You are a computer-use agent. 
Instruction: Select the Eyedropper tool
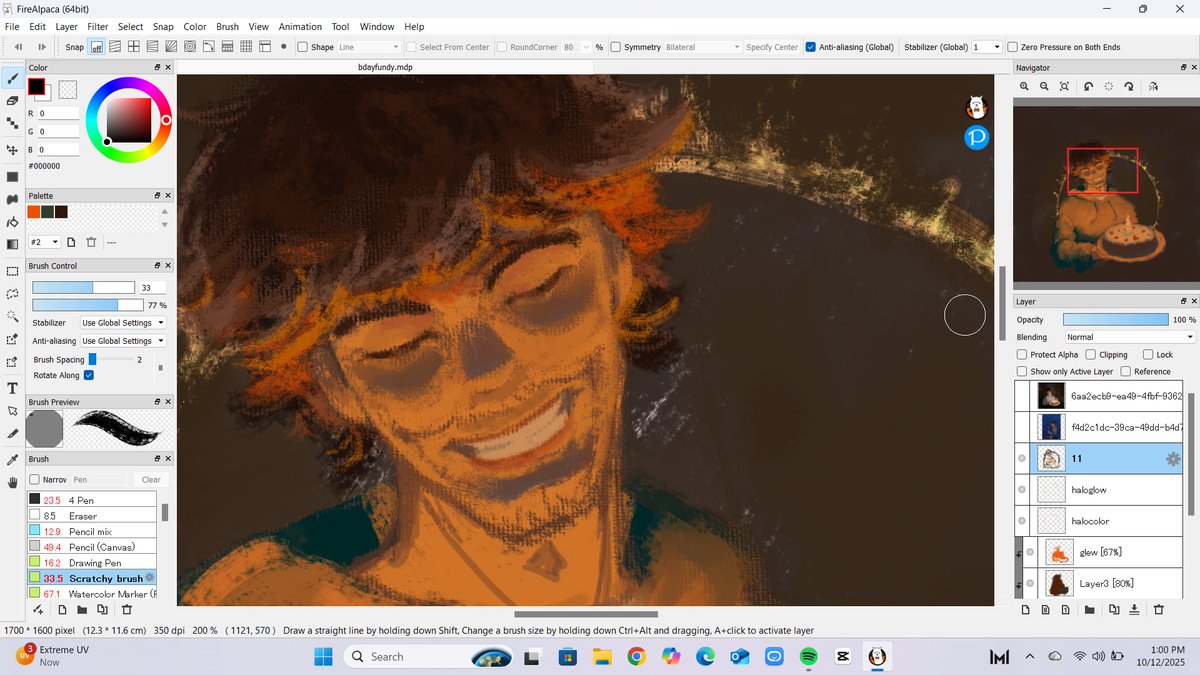tap(12, 459)
